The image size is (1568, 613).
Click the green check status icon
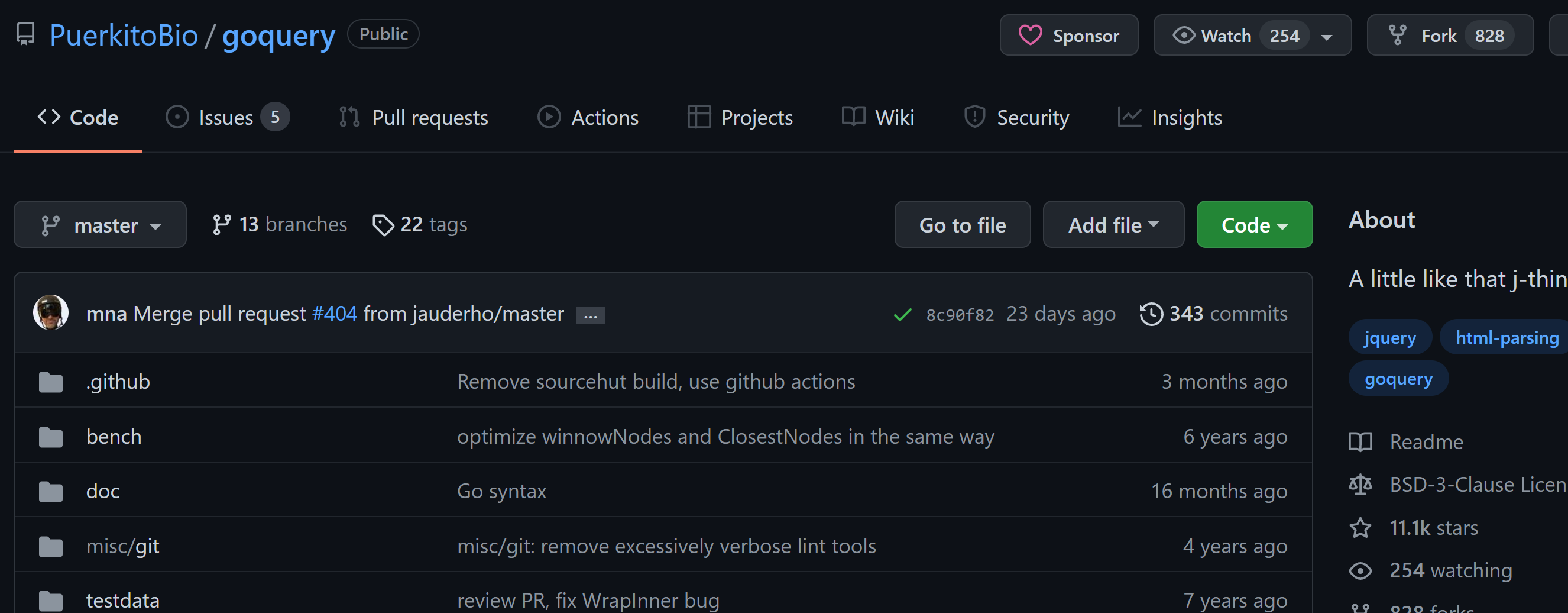point(902,314)
